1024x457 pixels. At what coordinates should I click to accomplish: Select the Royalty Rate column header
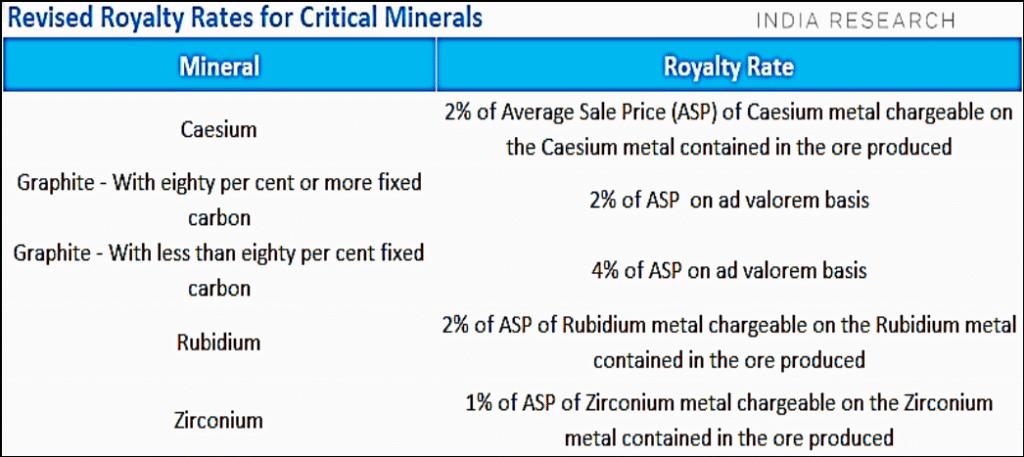click(729, 67)
